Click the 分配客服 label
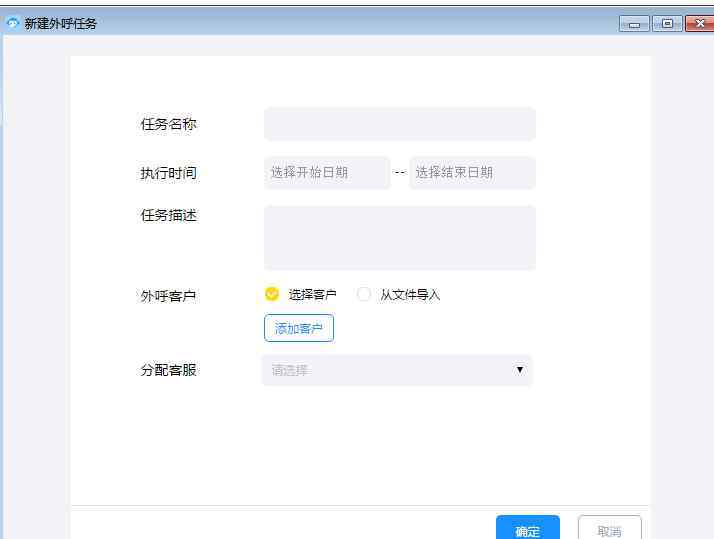Viewport: 714px width, 539px height. (x=168, y=370)
